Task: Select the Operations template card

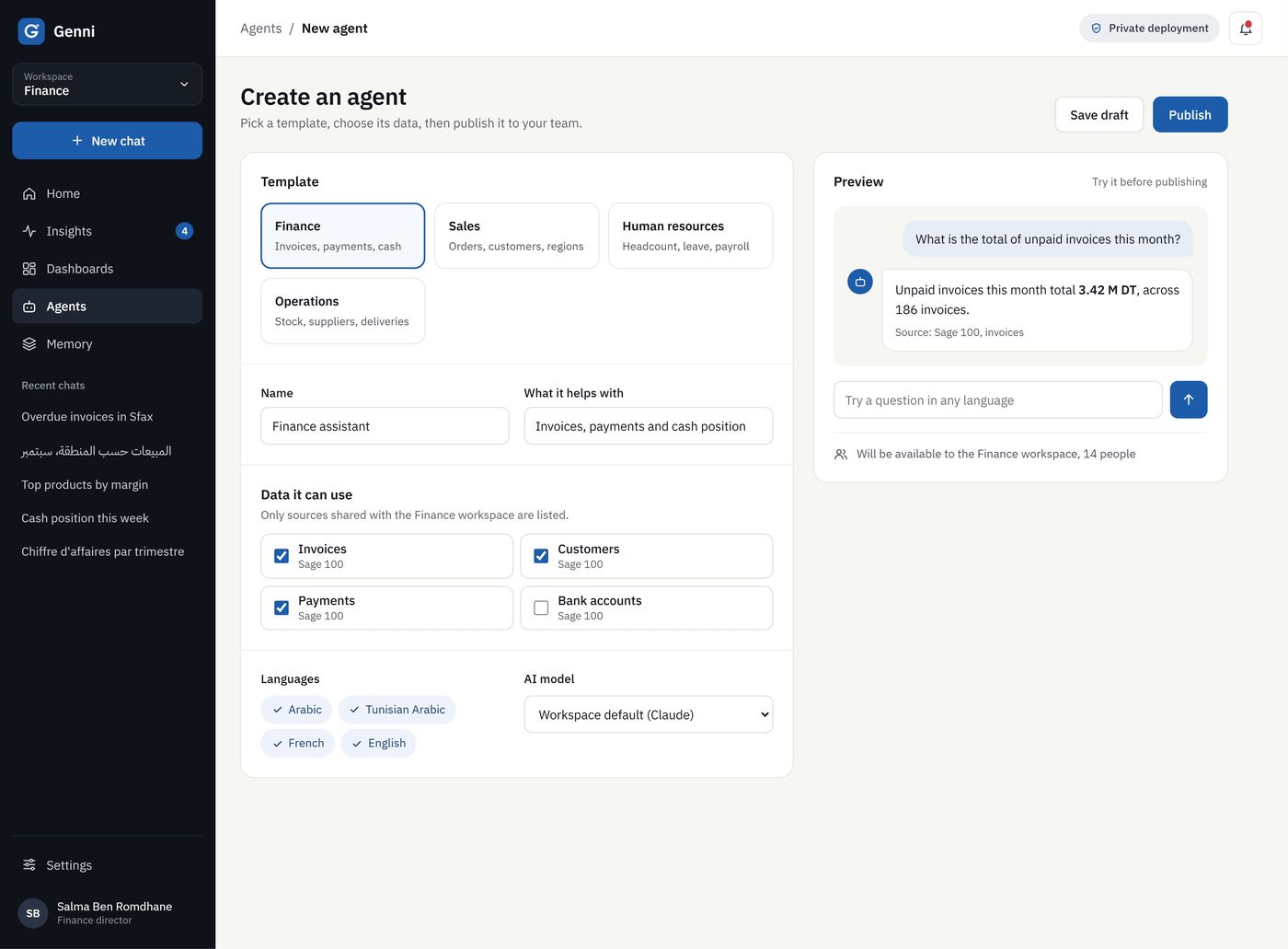Action: [x=342, y=311]
